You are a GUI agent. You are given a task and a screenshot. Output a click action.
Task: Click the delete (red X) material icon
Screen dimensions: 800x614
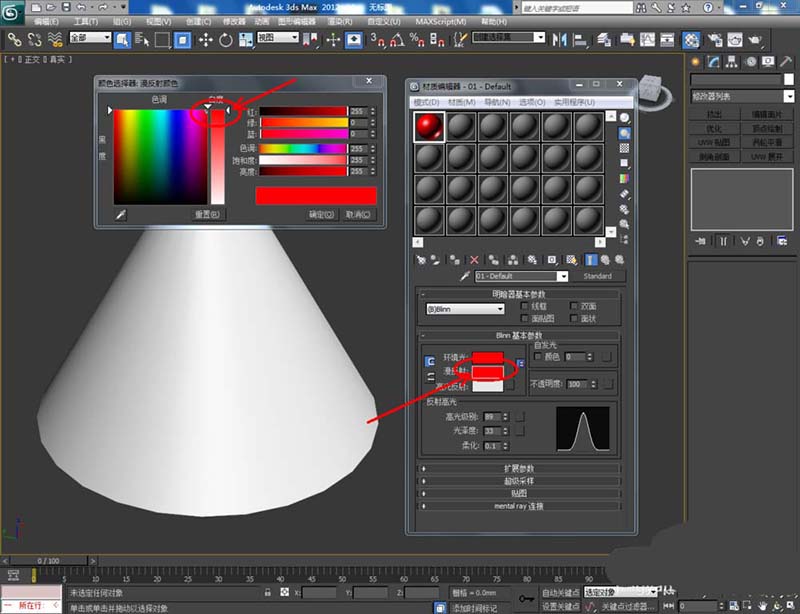[474, 259]
